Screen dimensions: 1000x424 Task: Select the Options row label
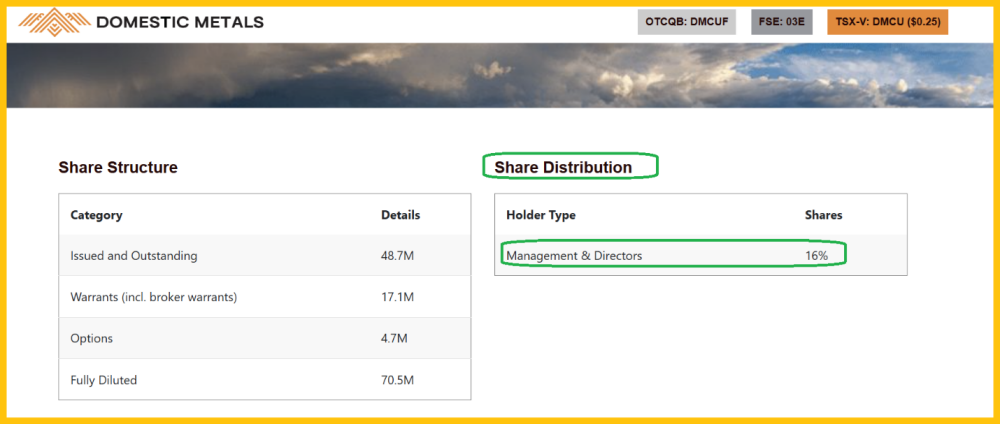[92, 338]
